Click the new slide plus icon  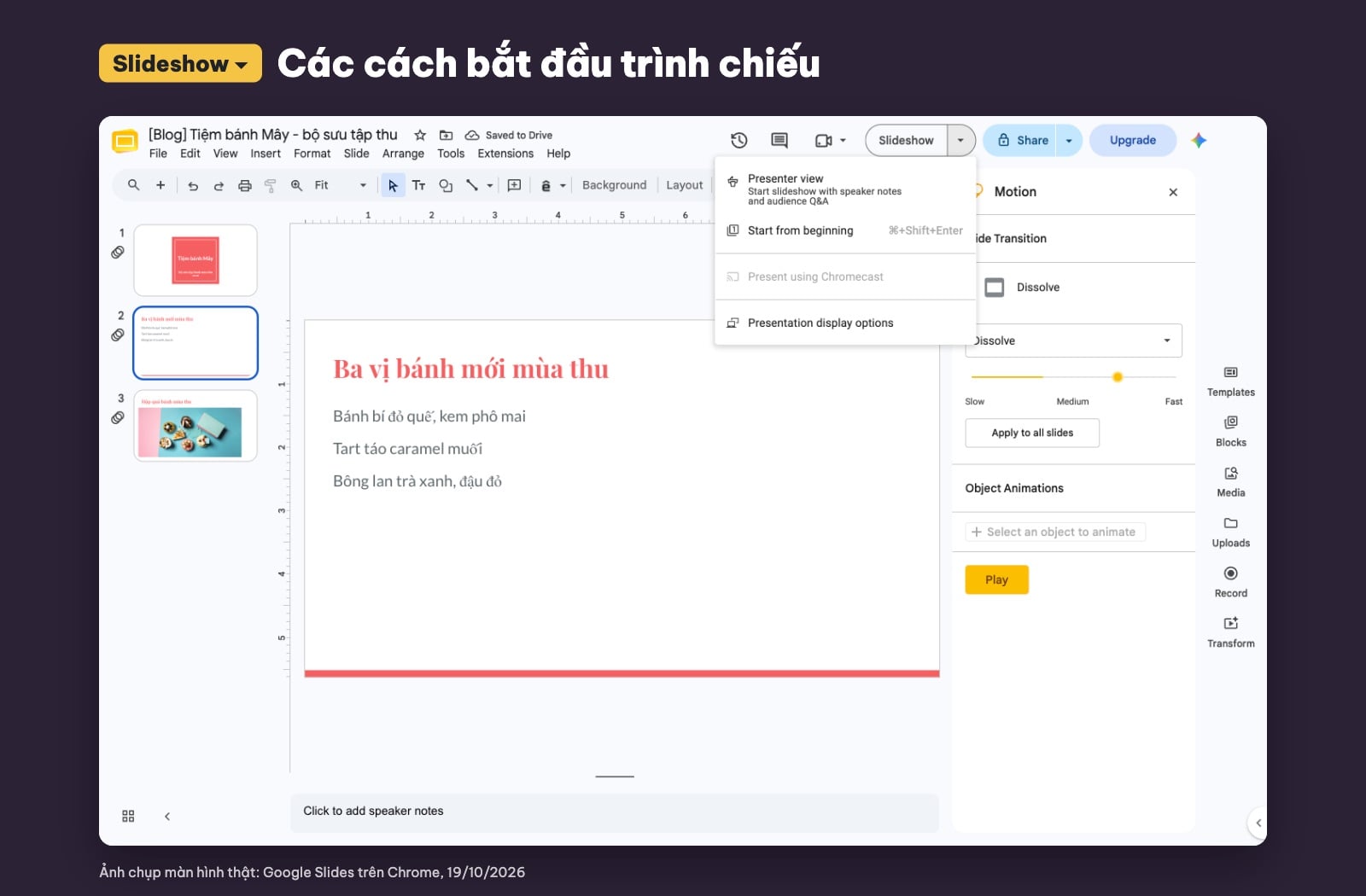point(161,185)
